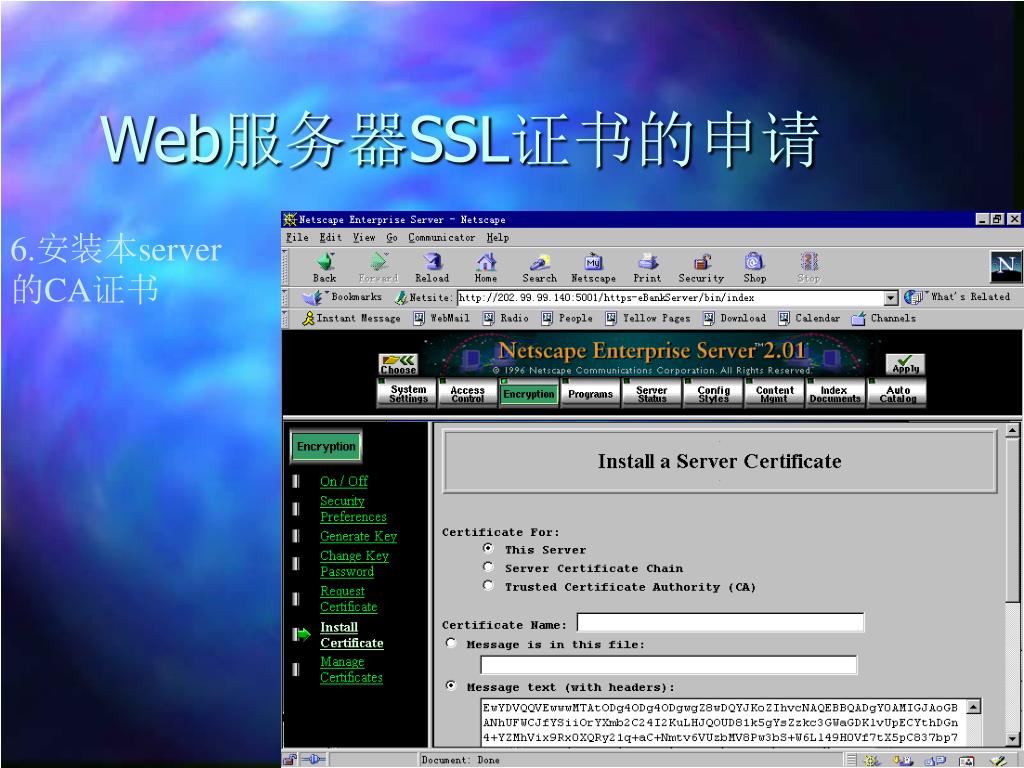The height and width of the screenshot is (768, 1024).
Task: Select Trusted Certificate Authority (CA) option
Action: (488, 585)
